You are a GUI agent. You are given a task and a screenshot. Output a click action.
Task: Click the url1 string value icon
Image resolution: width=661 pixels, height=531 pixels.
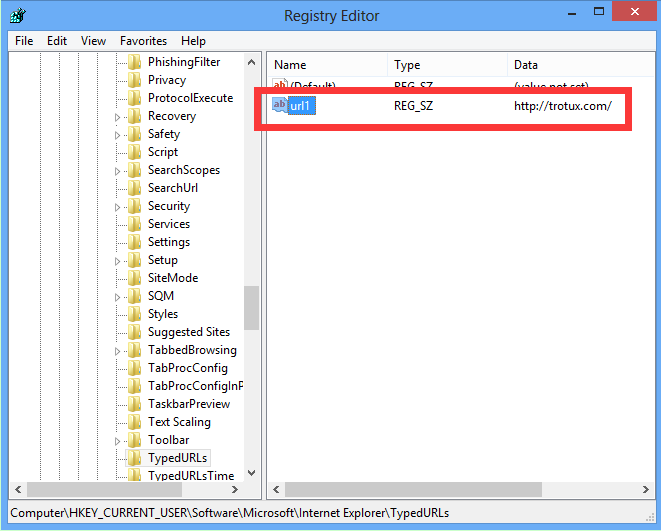pos(279,106)
